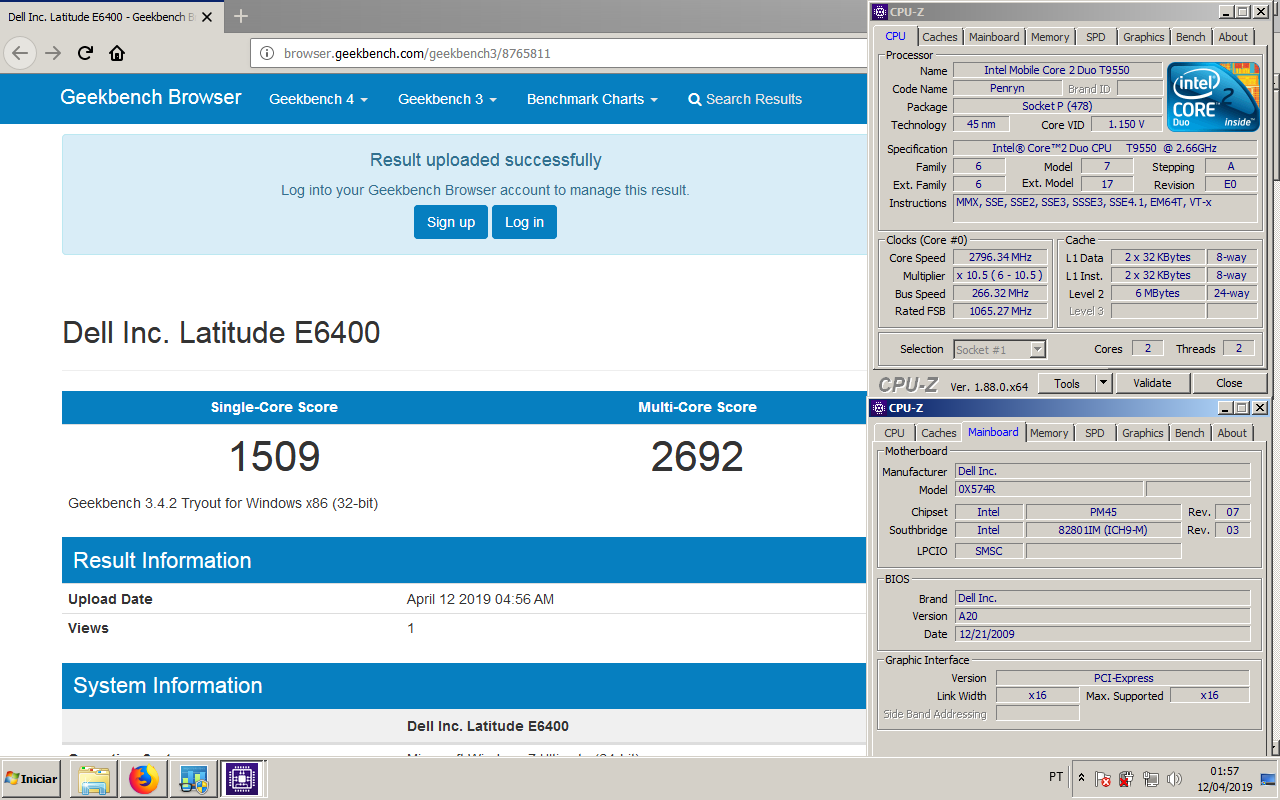This screenshot has width=1280, height=800.
Task: Click the Search Results magnifier icon
Action: click(695, 99)
